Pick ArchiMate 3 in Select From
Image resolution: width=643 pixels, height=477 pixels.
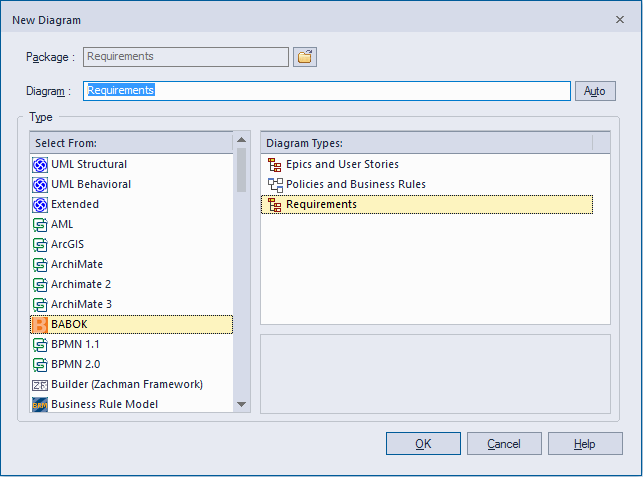[x=82, y=304]
